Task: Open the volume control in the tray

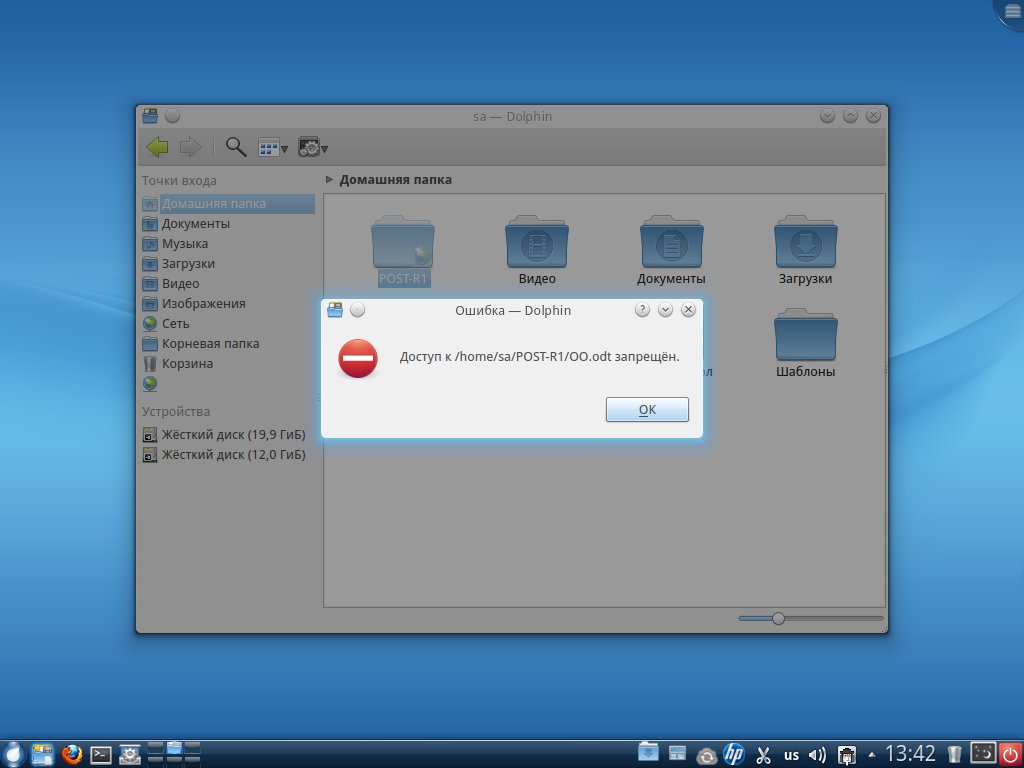Action: pyautogui.click(x=817, y=756)
